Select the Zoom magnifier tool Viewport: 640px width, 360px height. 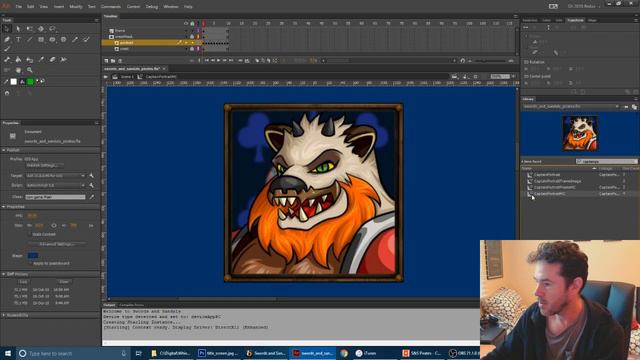30,70
